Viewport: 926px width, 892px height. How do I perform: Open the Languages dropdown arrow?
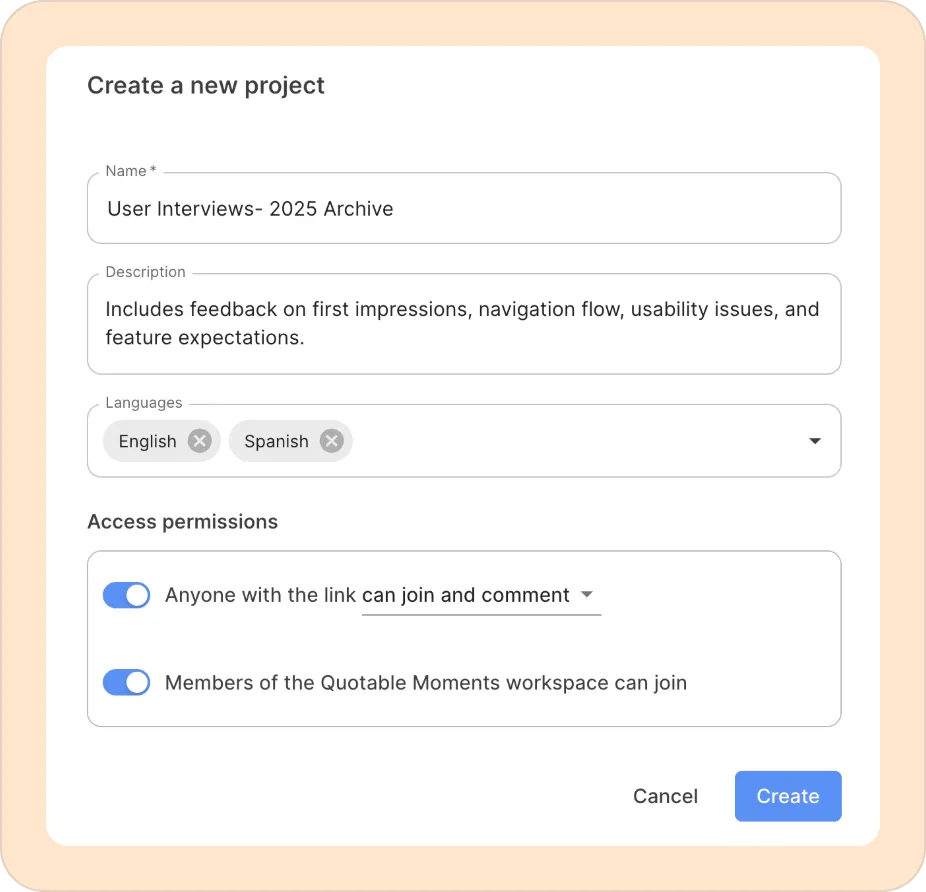[x=815, y=441]
